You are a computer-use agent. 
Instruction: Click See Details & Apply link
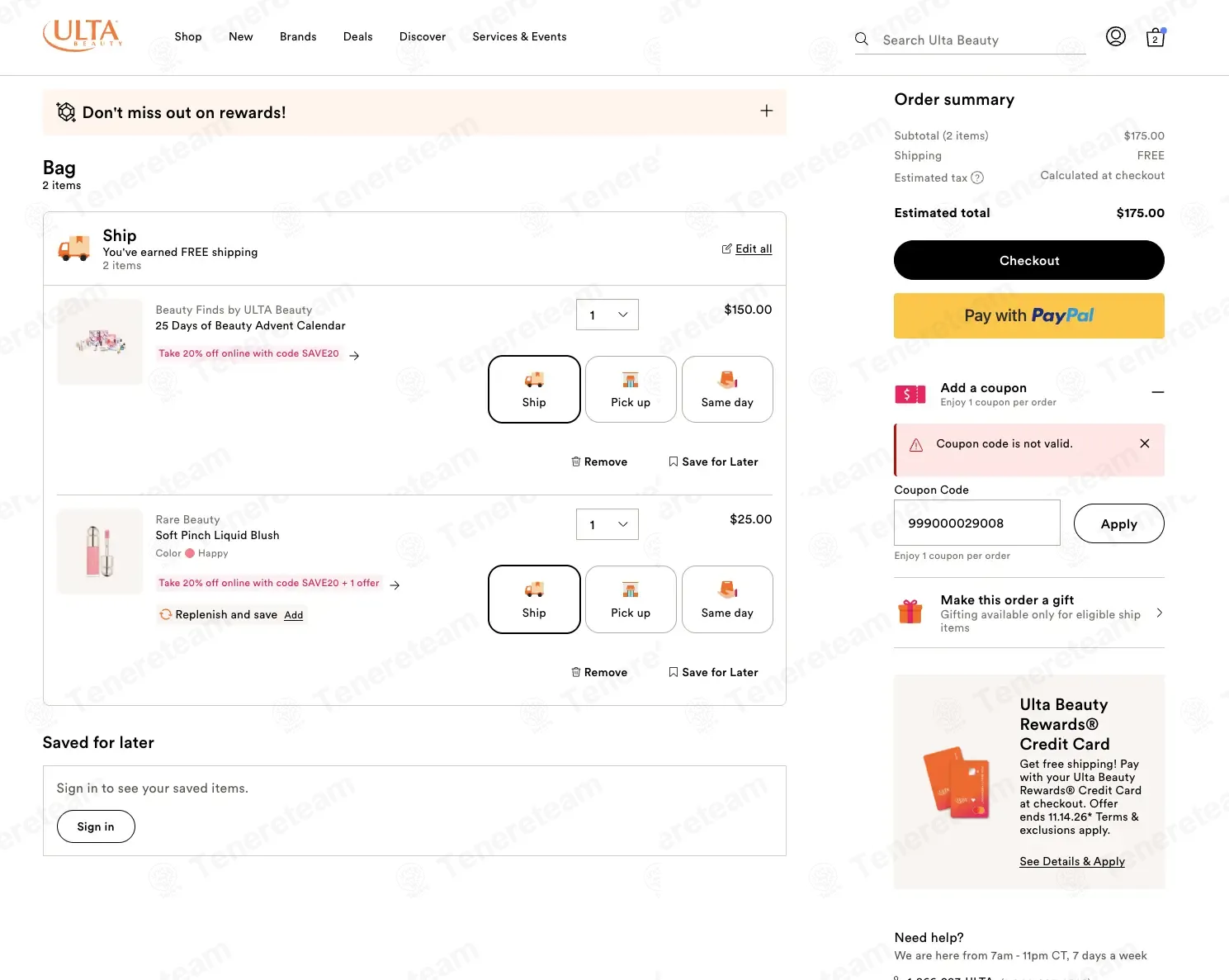coord(1072,861)
